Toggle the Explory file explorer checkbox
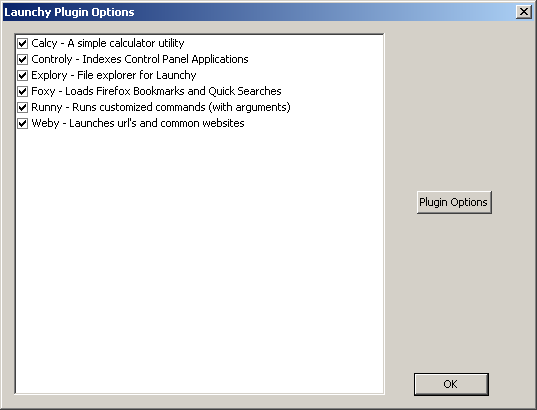The image size is (537, 410). tap(23, 75)
